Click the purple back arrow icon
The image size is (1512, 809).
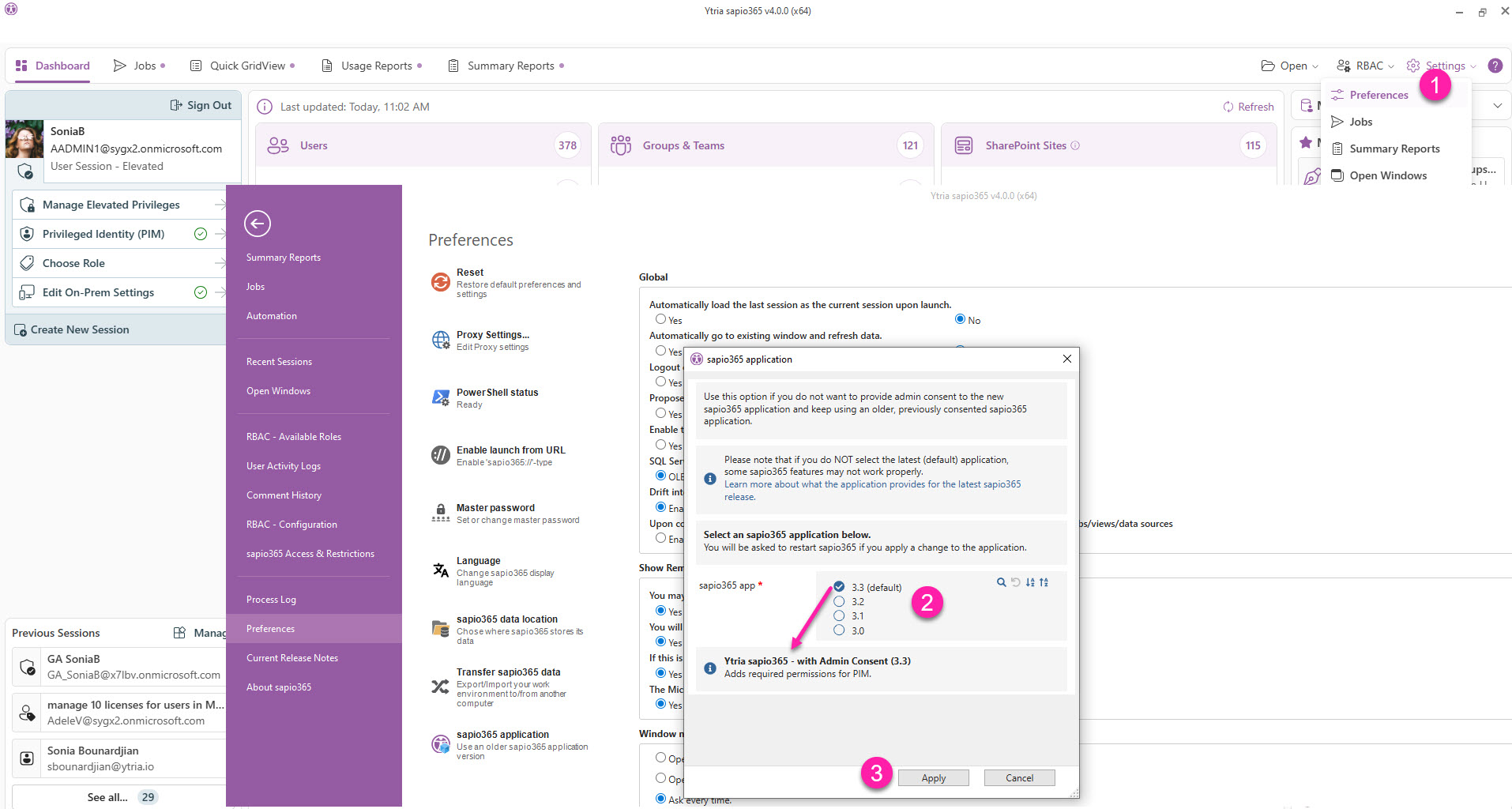pos(258,224)
